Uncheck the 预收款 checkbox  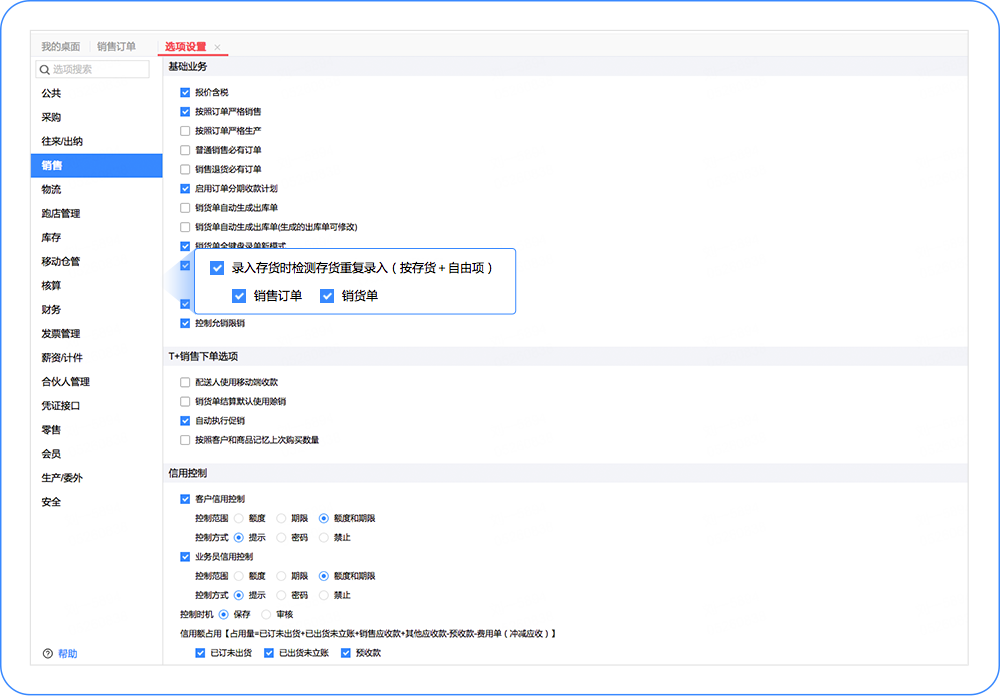(346, 653)
